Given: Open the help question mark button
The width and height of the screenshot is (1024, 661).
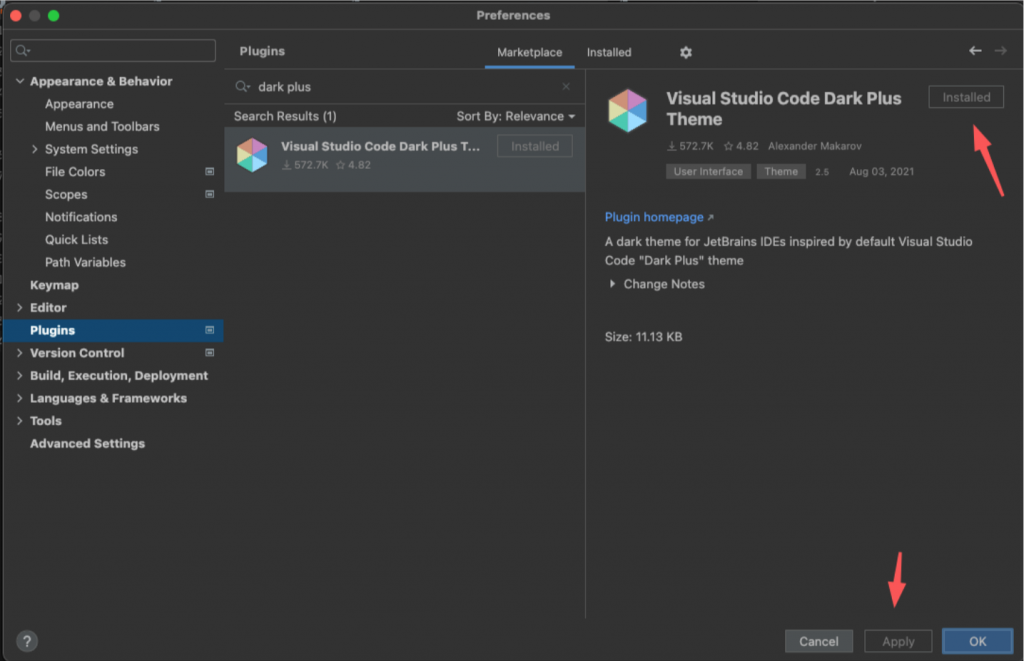Looking at the screenshot, I should pos(27,641).
